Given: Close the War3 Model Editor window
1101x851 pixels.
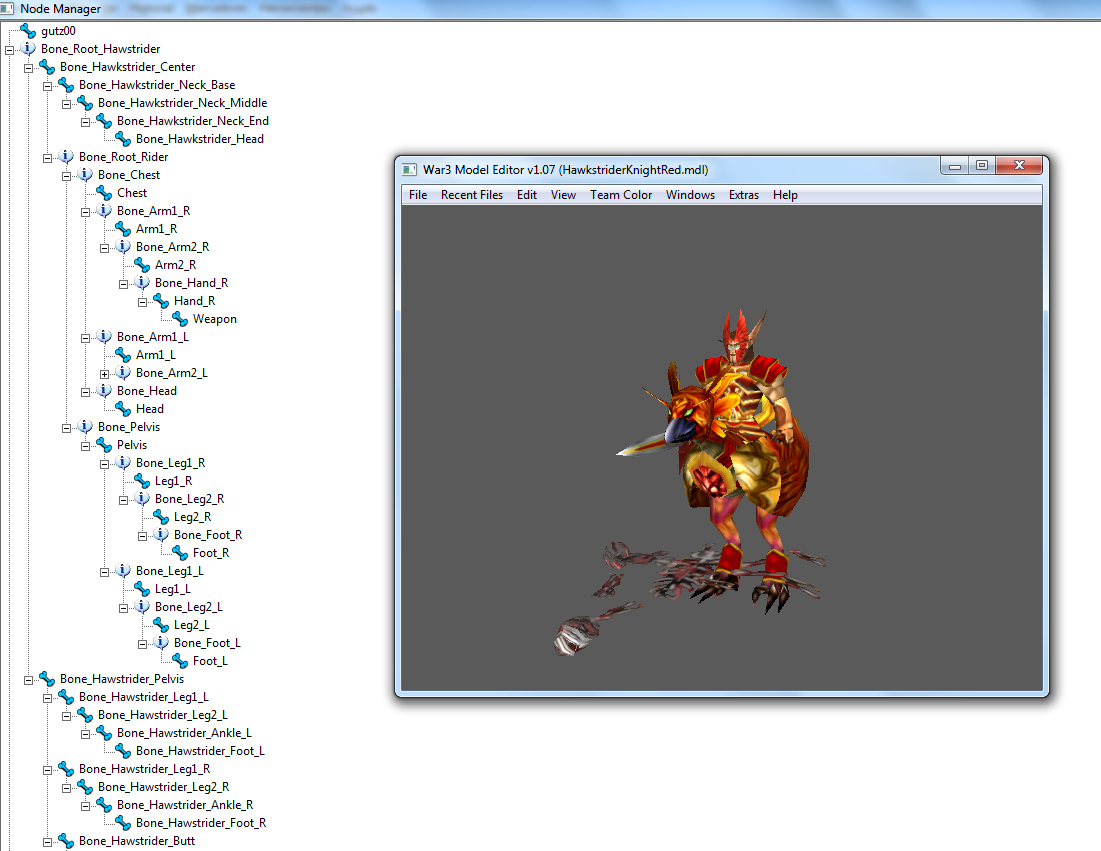Looking at the screenshot, I should click(1020, 166).
